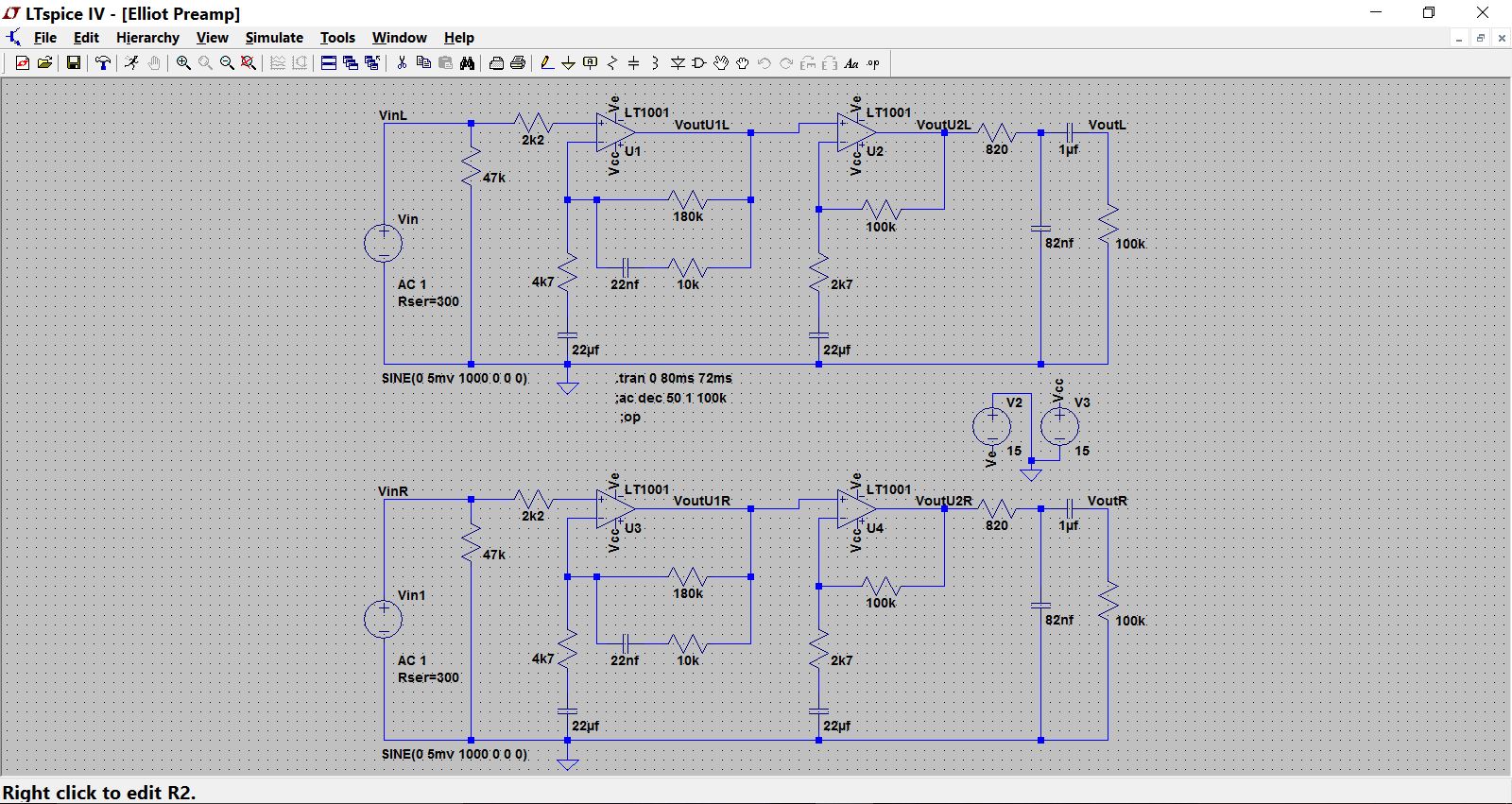Image resolution: width=1512 pixels, height=804 pixels.
Task: Click the '.tran 0 80ms 72ms' directive text
Action: pyautogui.click(x=674, y=378)
